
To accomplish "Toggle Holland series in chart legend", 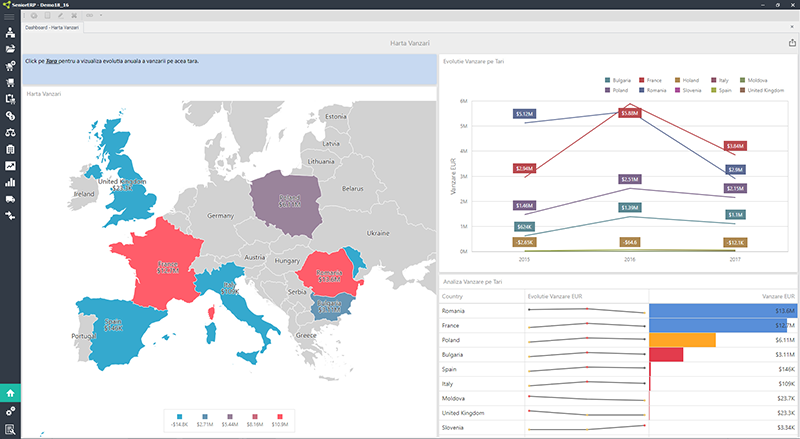I will tap(687, 80).
